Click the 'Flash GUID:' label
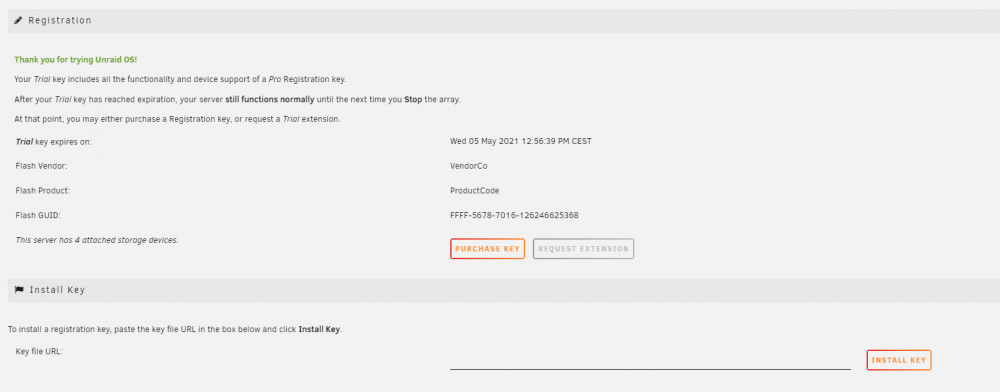 pyautogui.click(x=38, y=215)
